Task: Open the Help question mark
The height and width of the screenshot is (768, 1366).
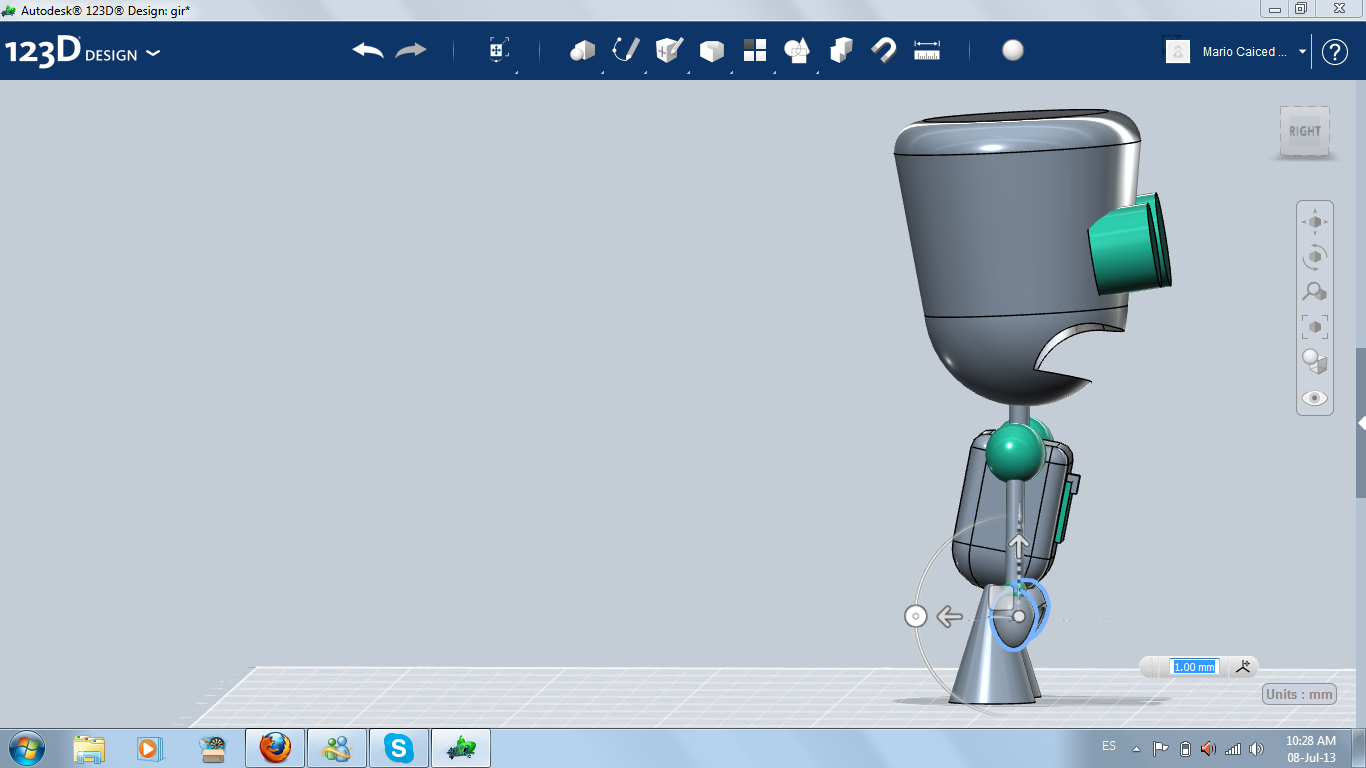Action: tap(1335, 52)
